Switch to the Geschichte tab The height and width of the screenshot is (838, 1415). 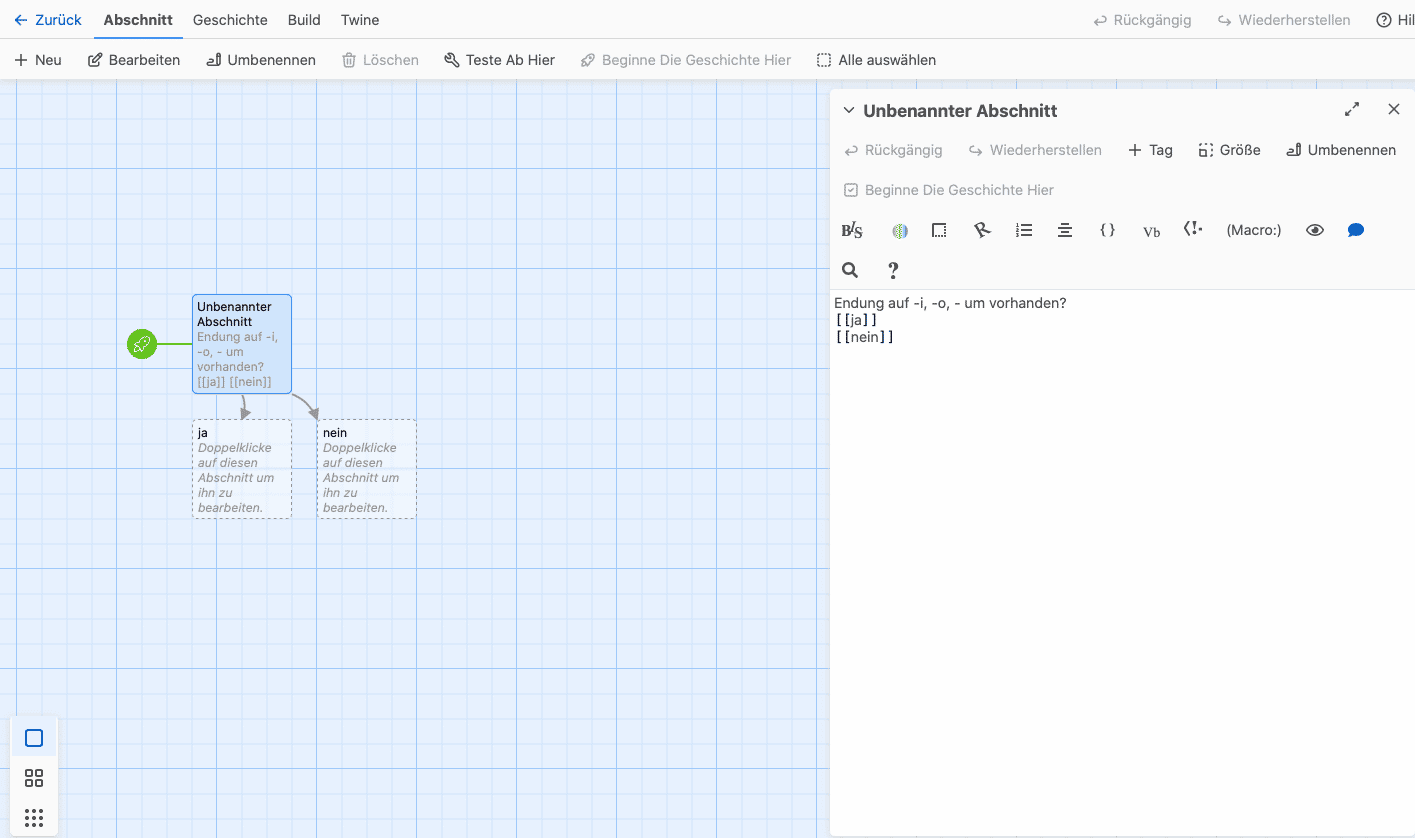pyautogui.click(x=230, y=20)
